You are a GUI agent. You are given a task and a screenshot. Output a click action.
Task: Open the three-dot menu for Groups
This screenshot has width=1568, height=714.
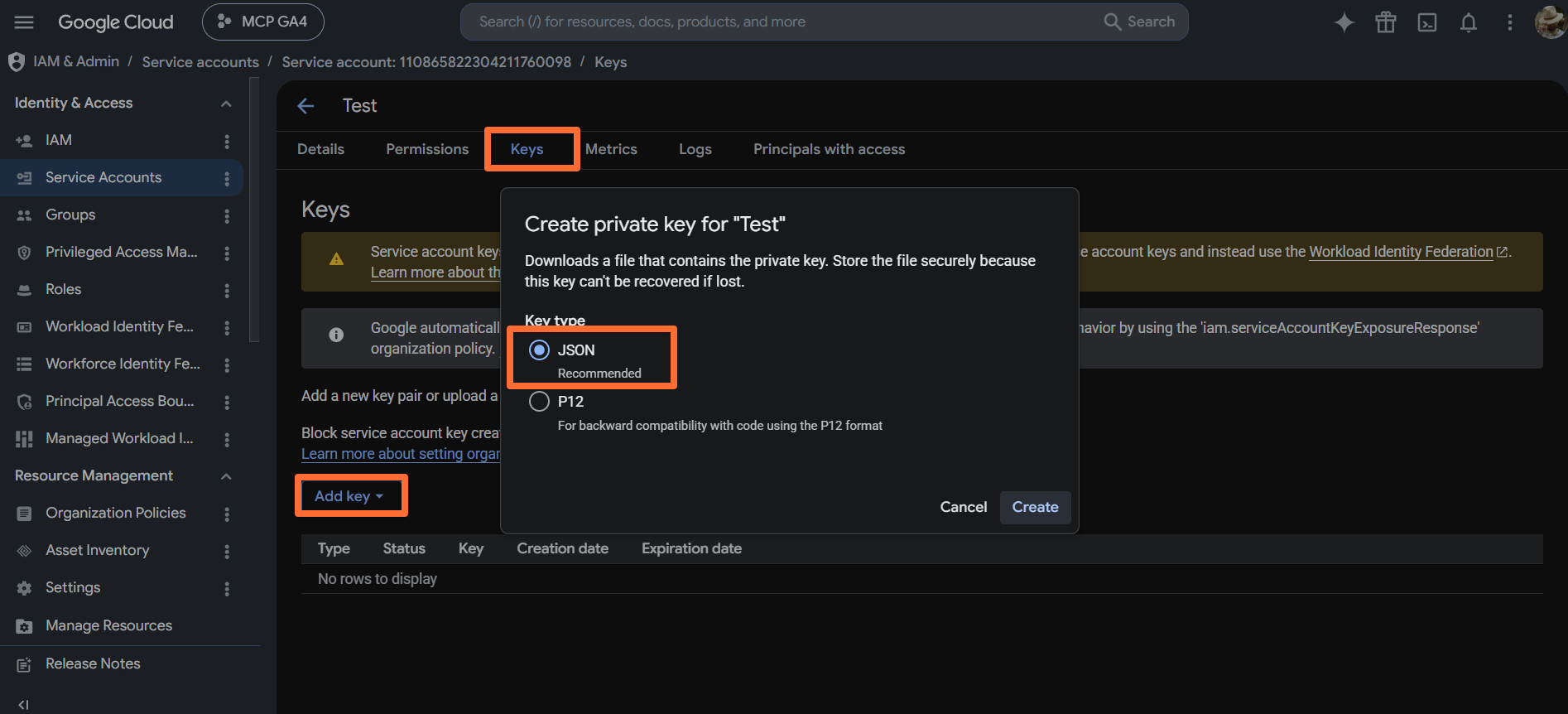pyautogui.click(x=227, y=216)
